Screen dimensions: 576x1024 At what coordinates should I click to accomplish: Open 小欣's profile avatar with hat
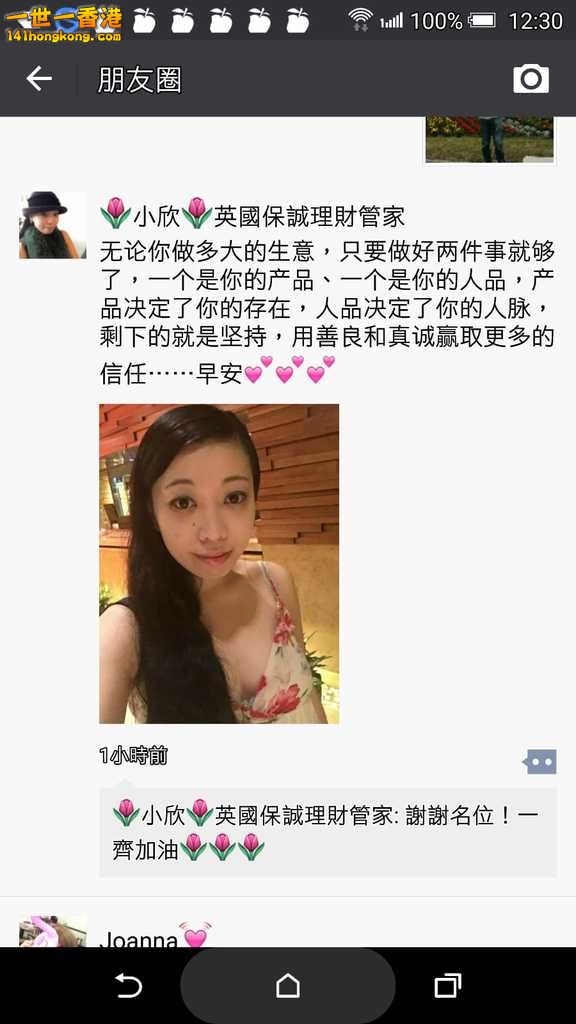point(52,225)
